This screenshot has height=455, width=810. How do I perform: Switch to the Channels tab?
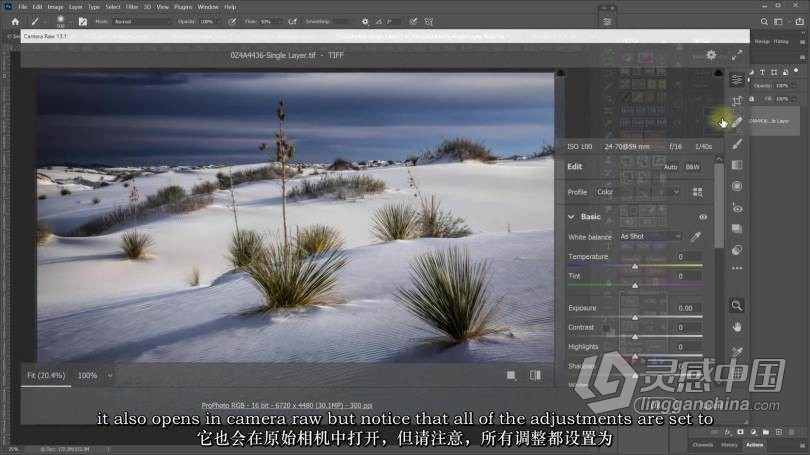coord(703,445)
